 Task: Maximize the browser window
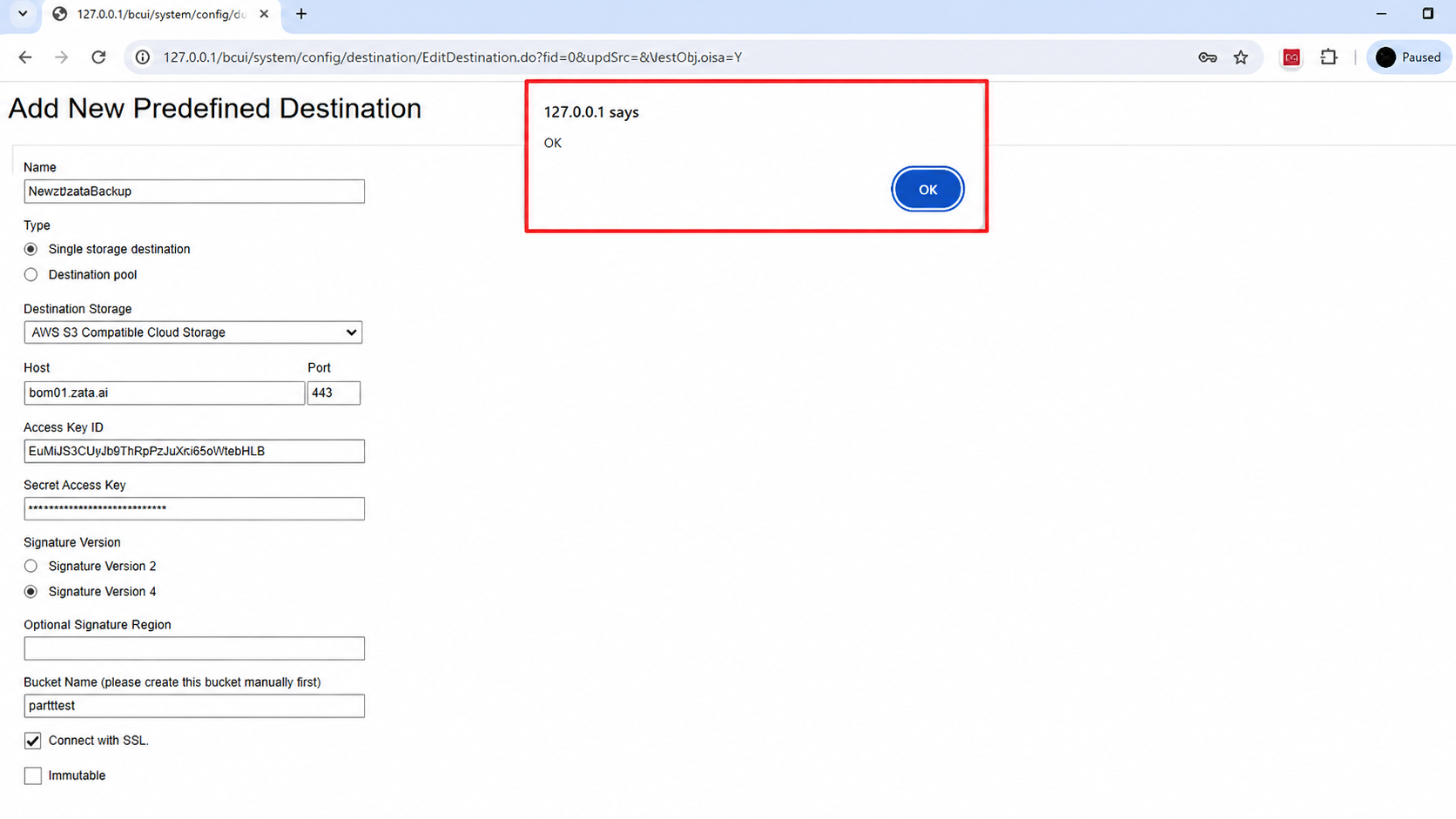click(1428, 14)
